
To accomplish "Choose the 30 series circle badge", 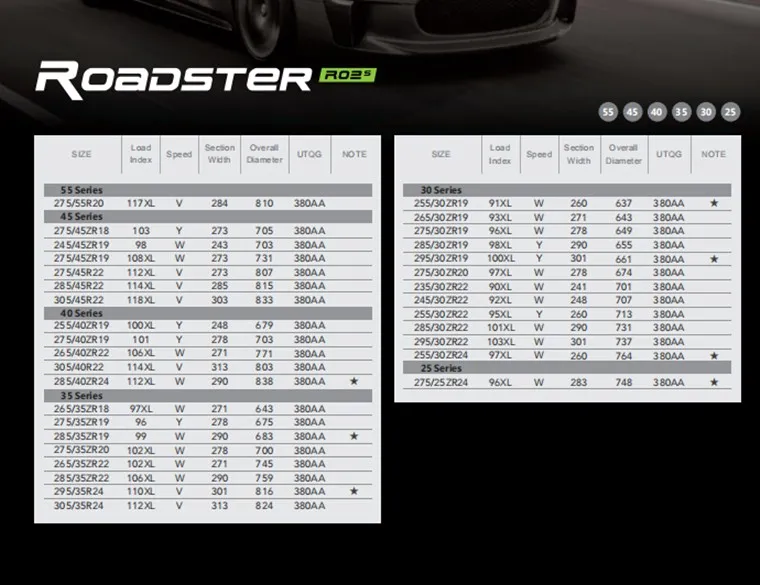I will tap(706, 112).
